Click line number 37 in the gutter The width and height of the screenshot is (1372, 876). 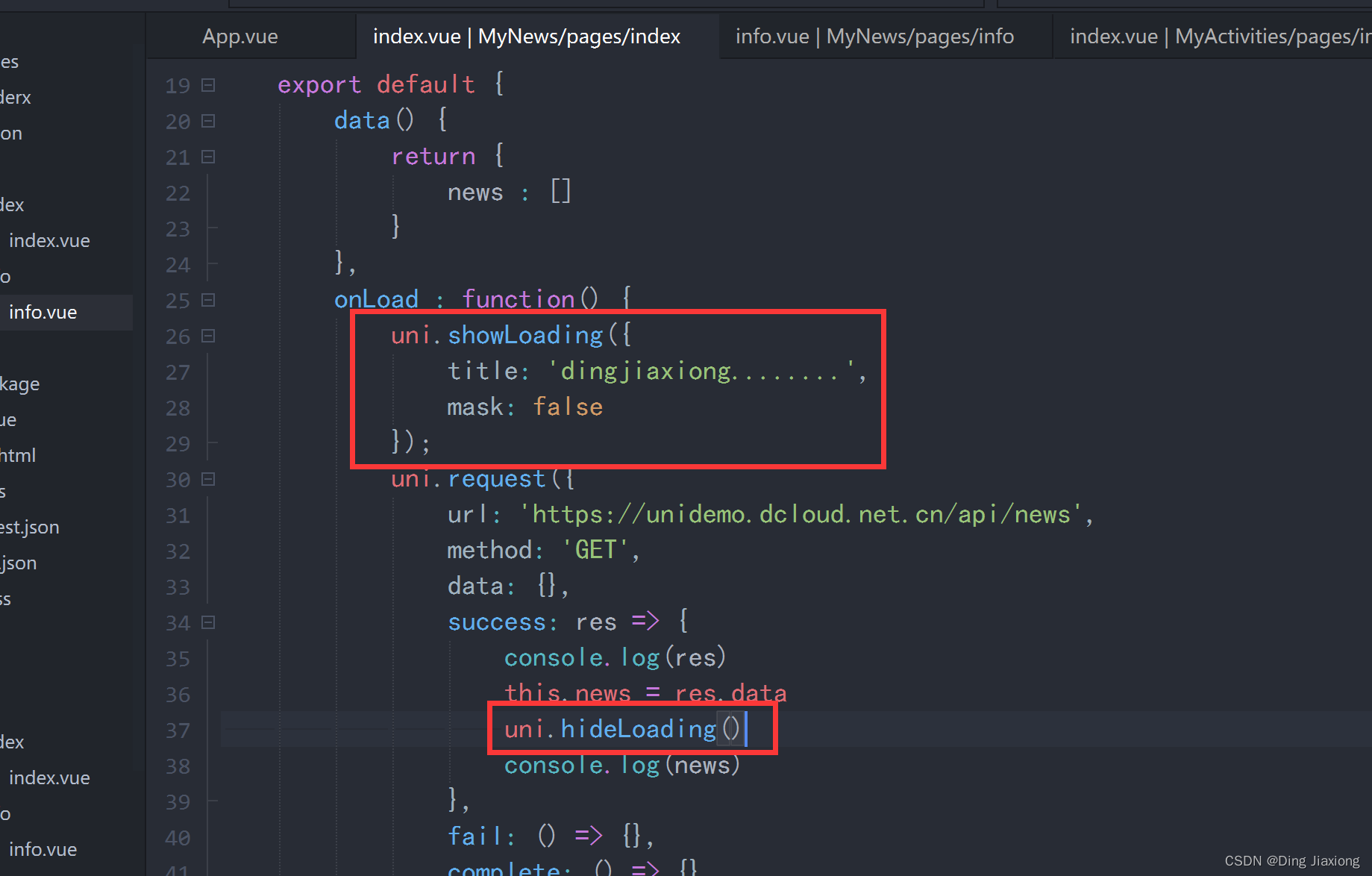point(178,730)
